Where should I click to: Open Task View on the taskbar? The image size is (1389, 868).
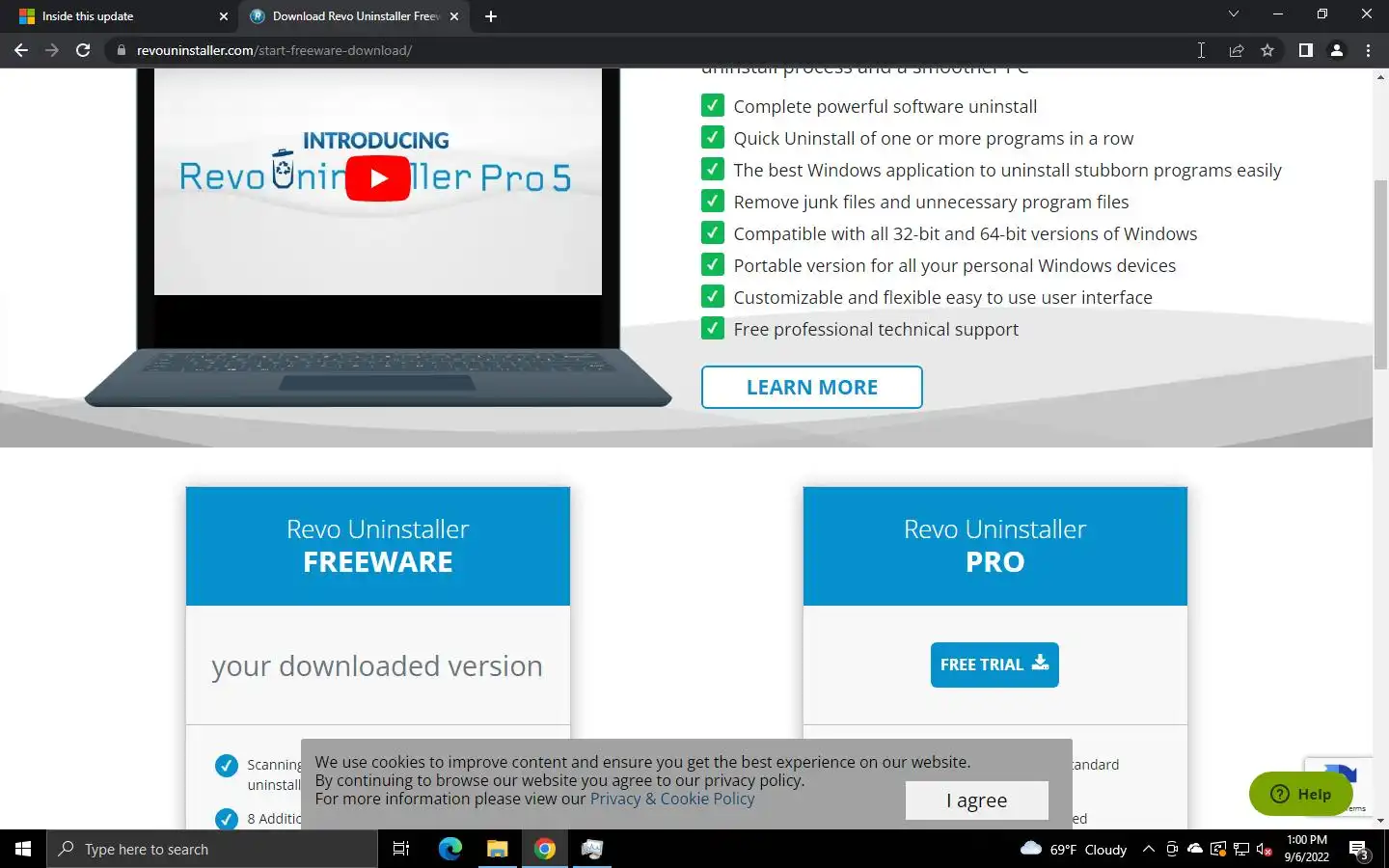401,849
